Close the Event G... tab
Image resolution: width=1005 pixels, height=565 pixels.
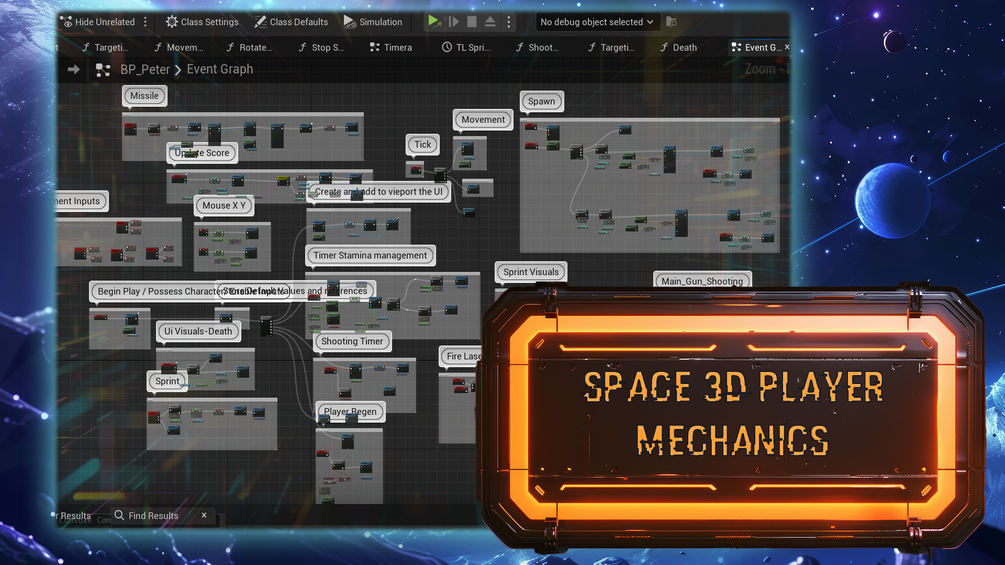coord(787,47)
